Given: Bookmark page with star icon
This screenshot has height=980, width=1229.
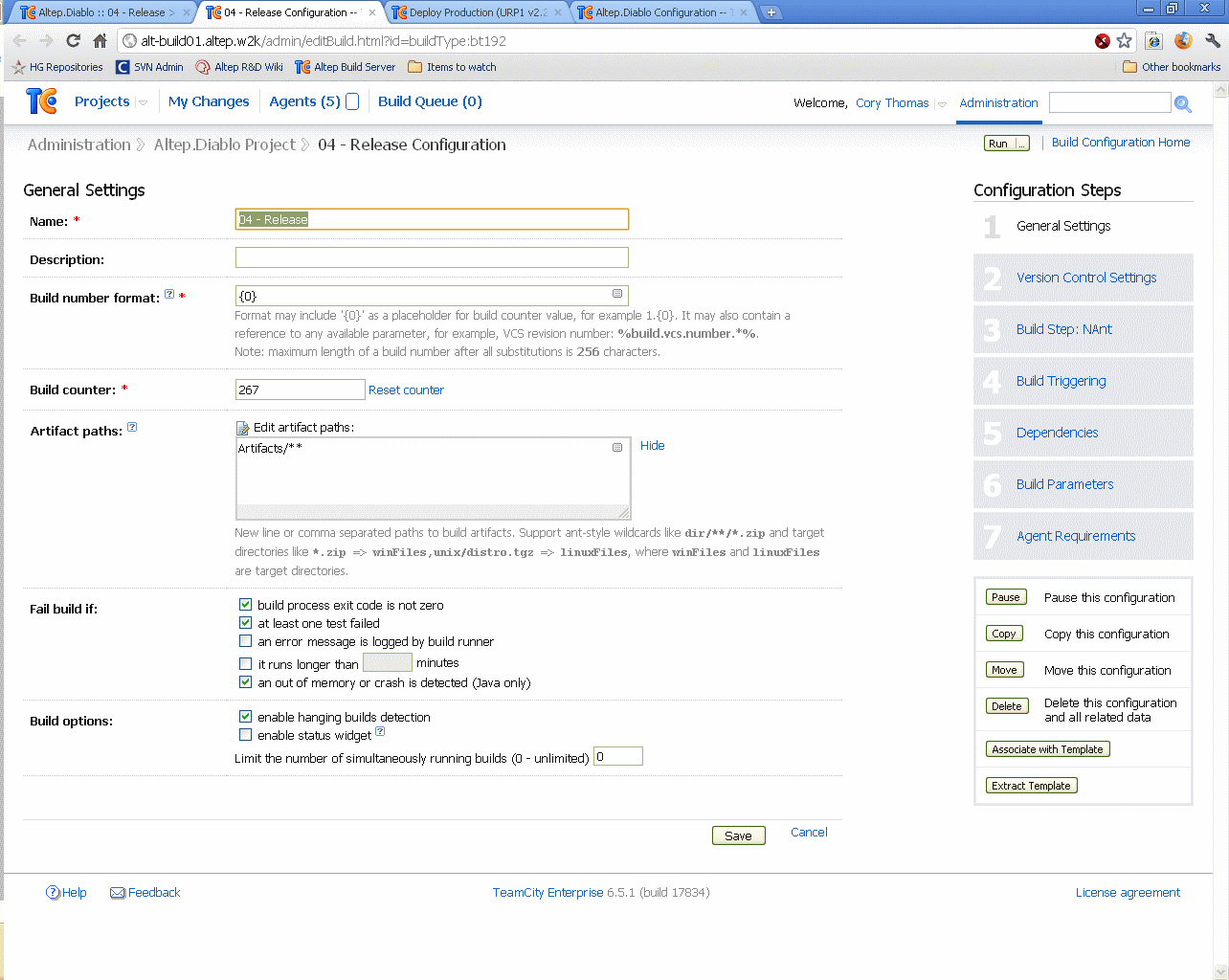Looking at the screenshot, I should (x=1125, y=40).
